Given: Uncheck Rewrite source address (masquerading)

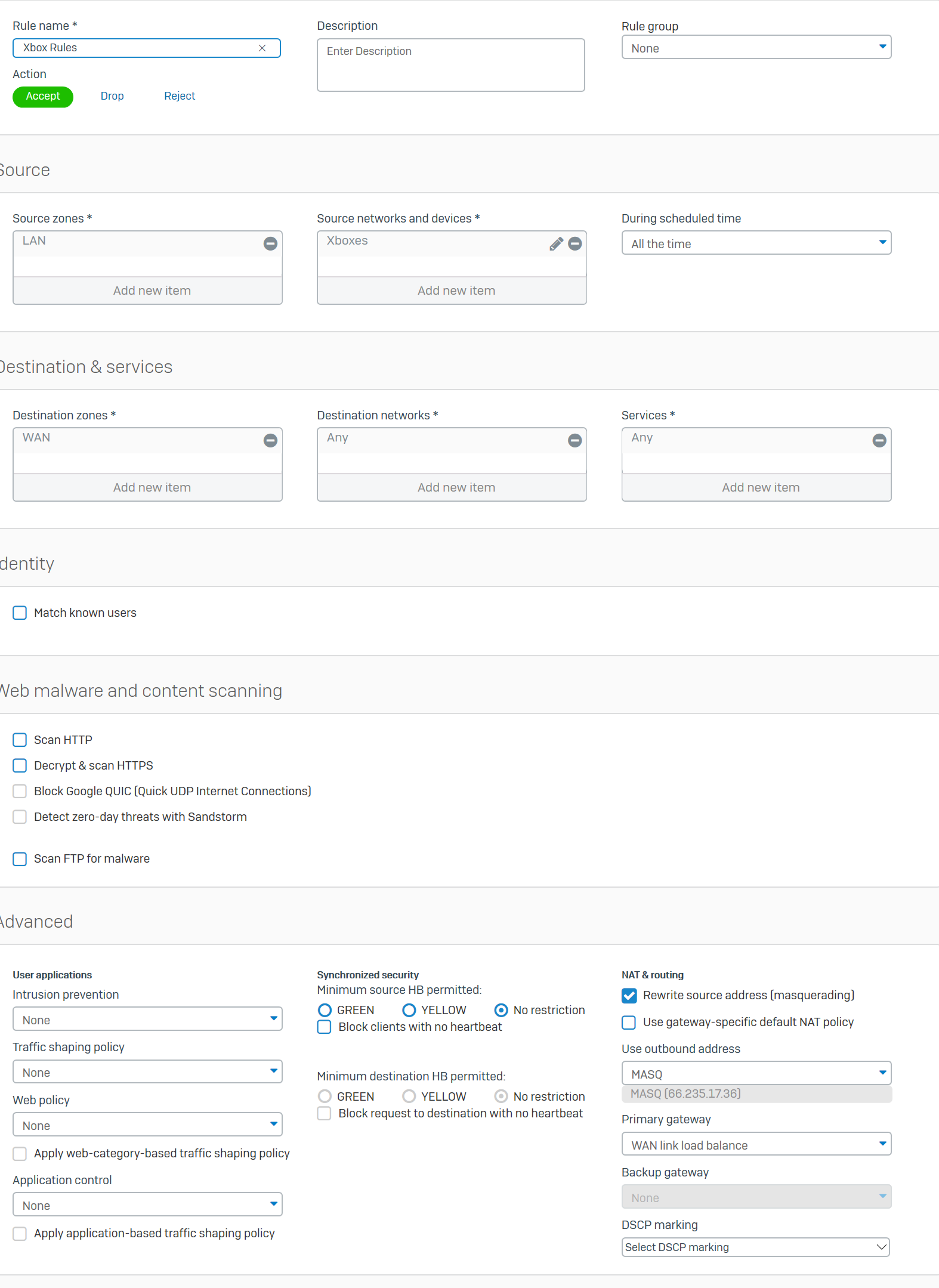Looking at the screenshot, I should (629, 995).
